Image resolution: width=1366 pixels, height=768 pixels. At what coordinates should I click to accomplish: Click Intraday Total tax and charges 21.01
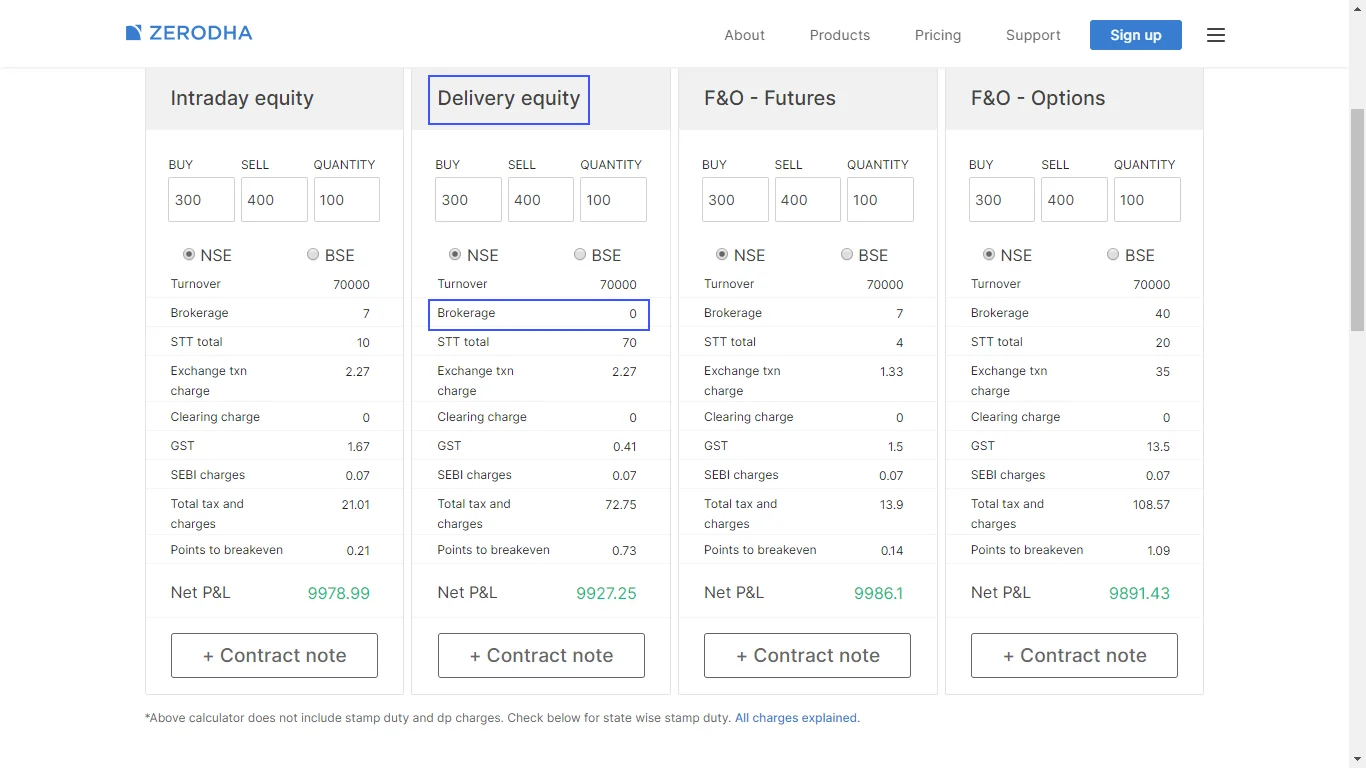coord(356,505)
